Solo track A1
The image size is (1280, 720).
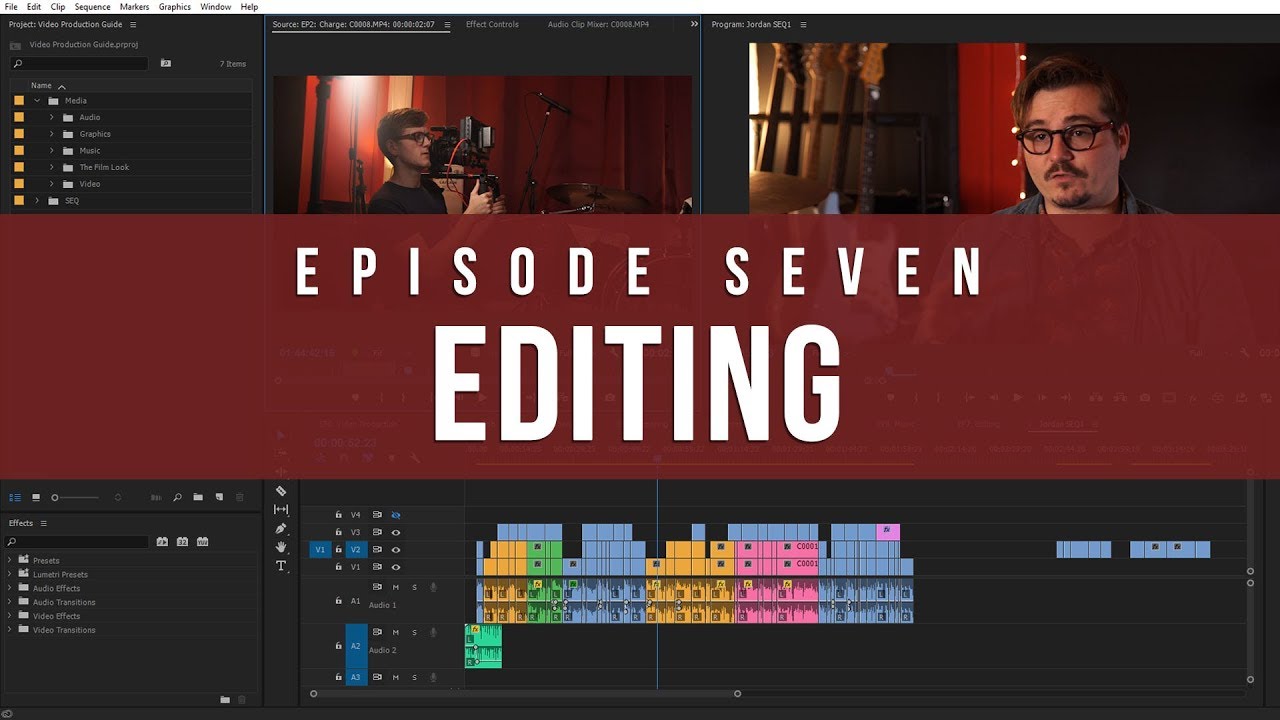point(414,587)
